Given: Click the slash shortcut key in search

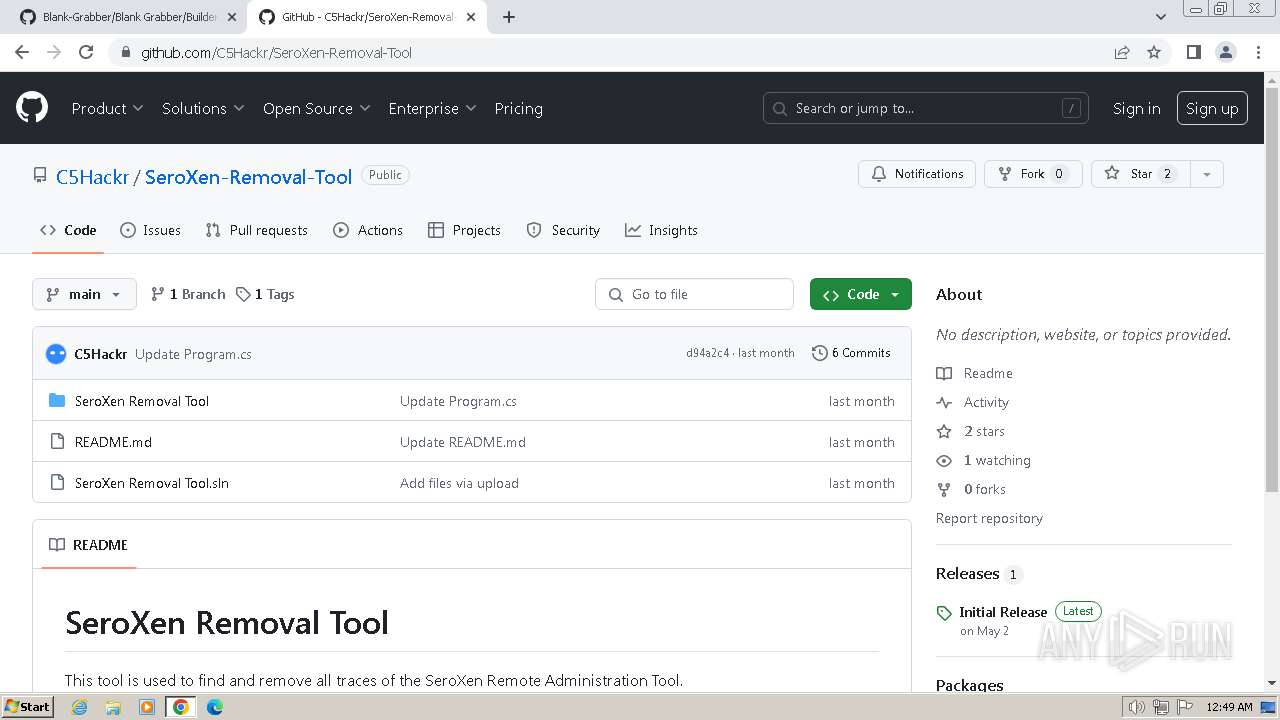Looking at the screenshot, I should [1071, 108].
